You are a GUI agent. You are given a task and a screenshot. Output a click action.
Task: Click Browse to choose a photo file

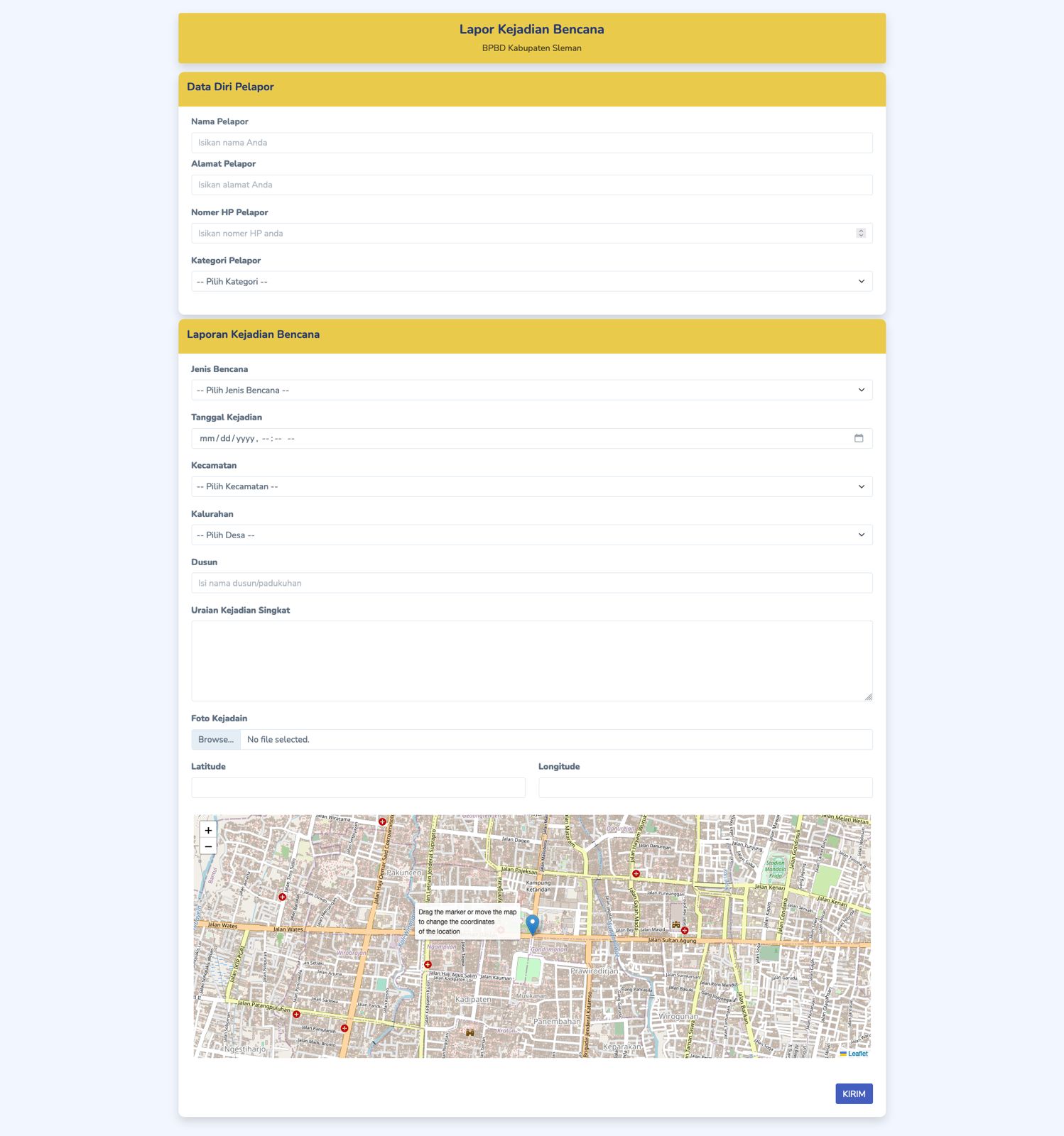click(216, 739)
